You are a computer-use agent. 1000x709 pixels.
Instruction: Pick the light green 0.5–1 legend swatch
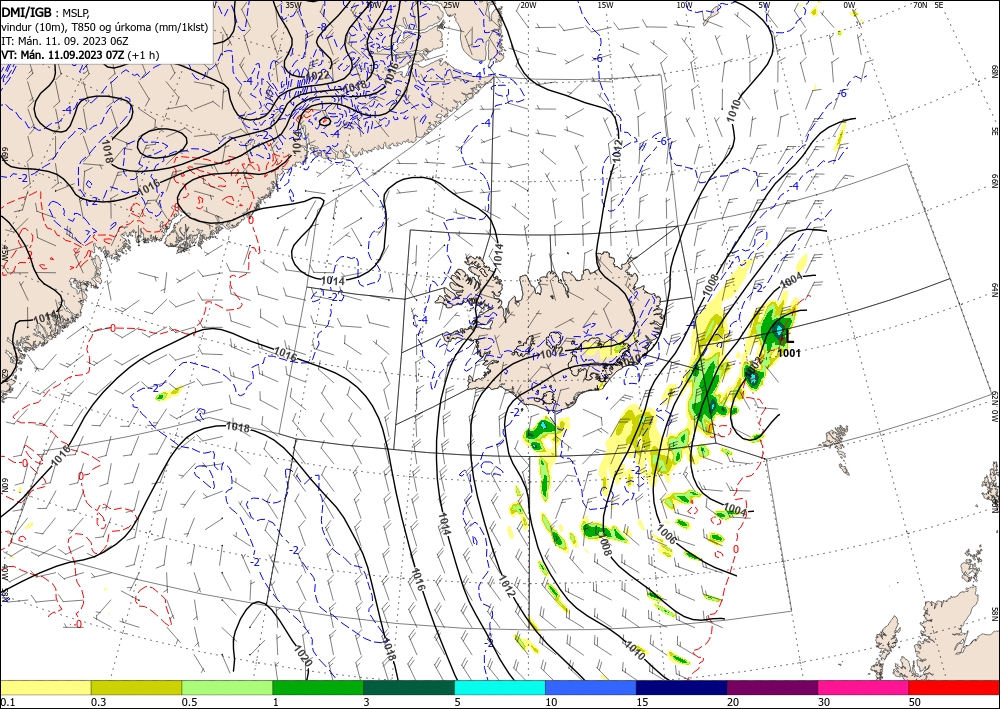[x=227, y=687]
